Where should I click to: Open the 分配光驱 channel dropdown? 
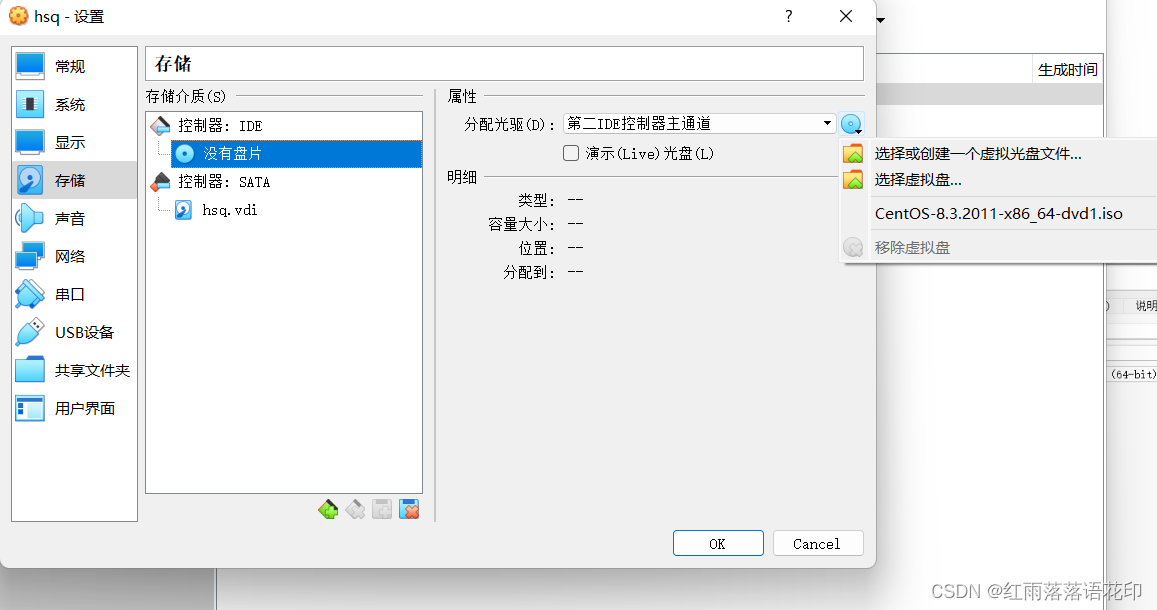[x=828, y=123]
